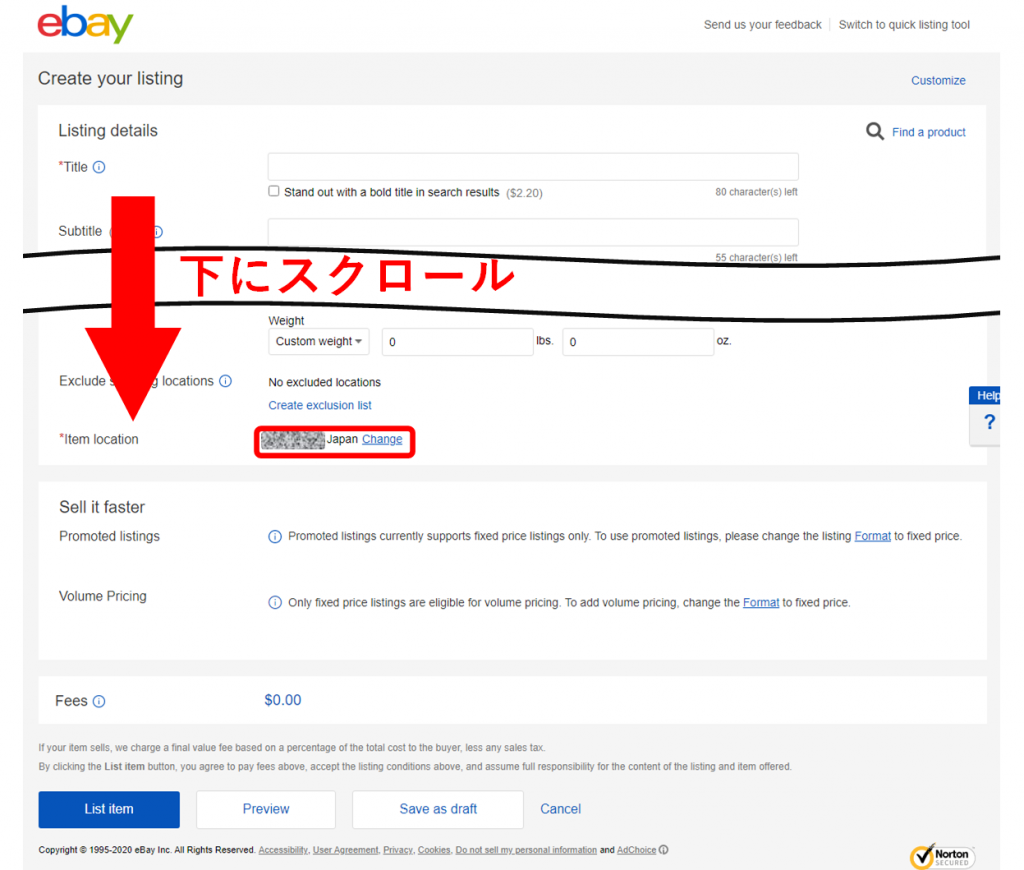Open Switch to quick listing tool
Viewport: 1024px width, 870px height.
pyautogui.click(x=904, y=25)
